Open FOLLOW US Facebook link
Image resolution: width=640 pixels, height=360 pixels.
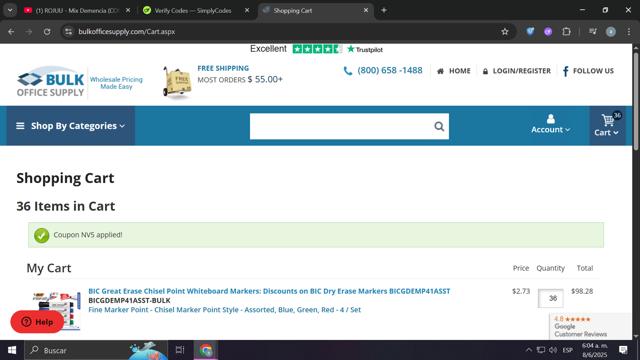588,71
